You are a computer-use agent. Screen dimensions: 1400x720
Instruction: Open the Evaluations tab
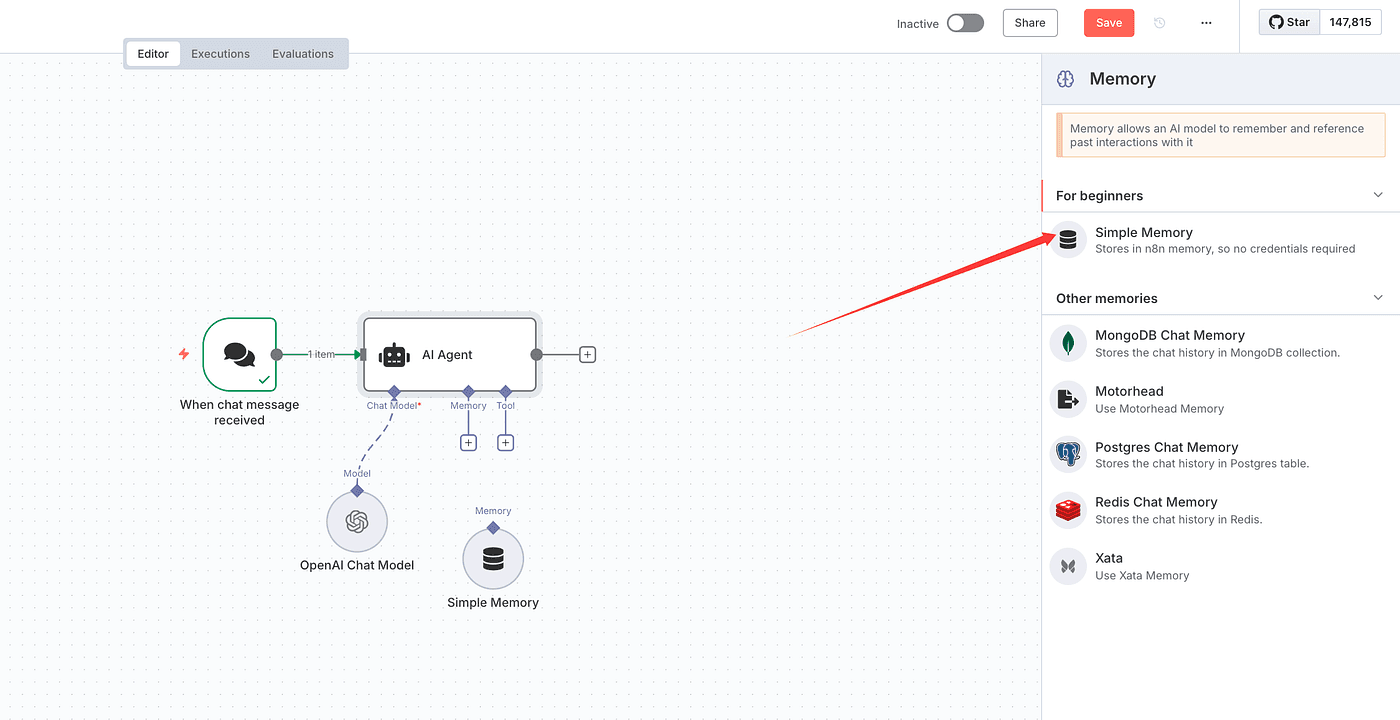[303, 54]
